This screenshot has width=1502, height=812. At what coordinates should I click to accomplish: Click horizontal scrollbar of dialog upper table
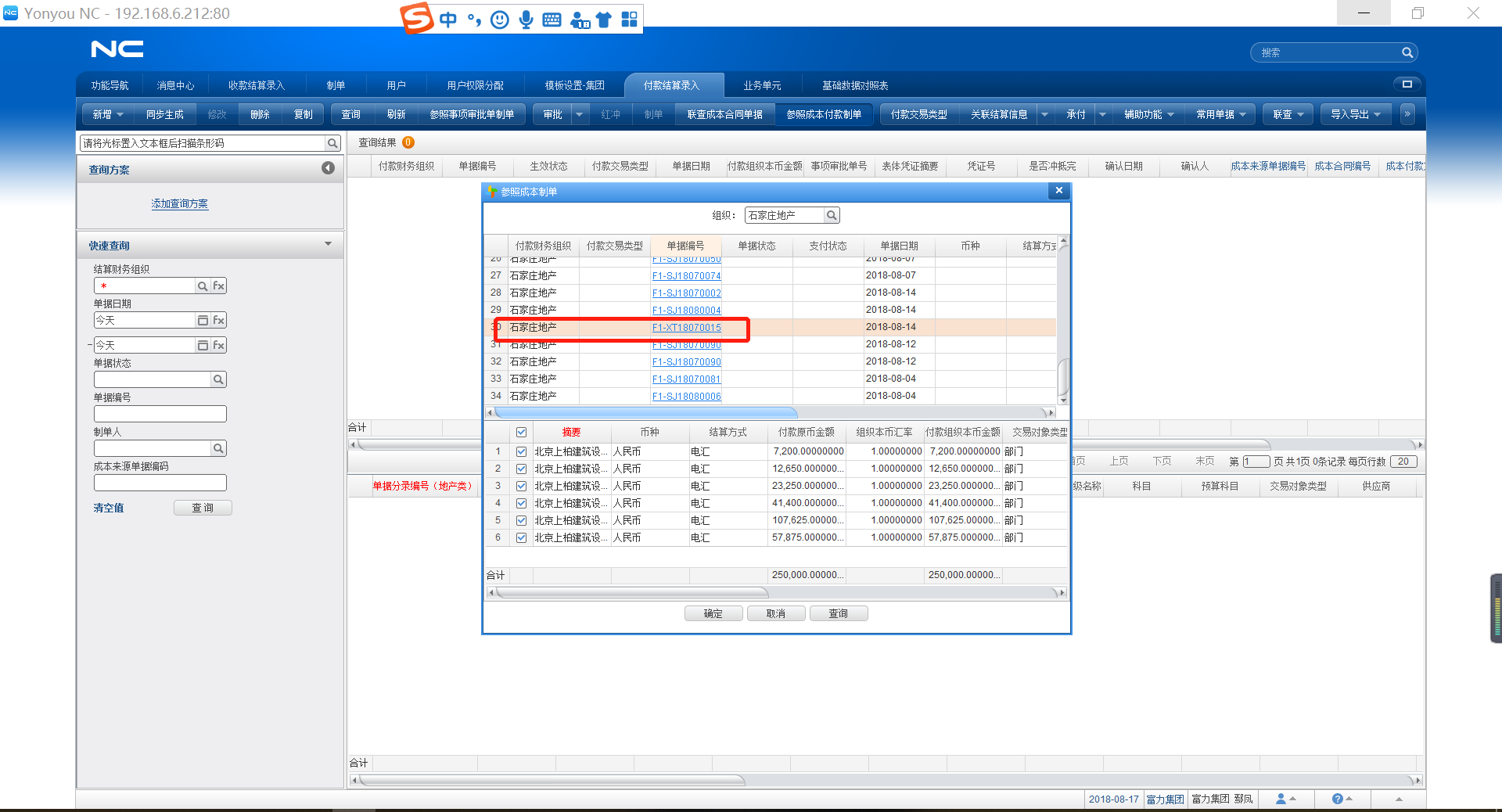tap(645, 412)
